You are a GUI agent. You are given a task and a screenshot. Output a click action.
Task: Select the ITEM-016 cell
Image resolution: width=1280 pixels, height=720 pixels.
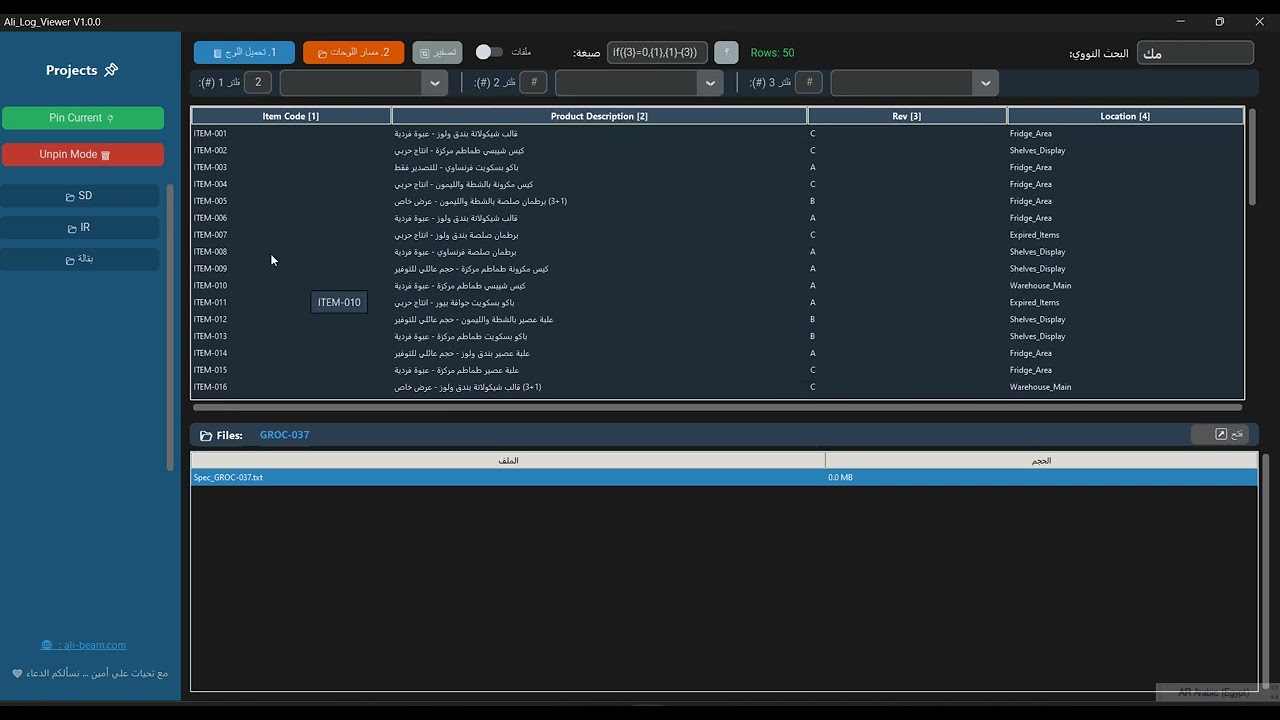(291, 387)
